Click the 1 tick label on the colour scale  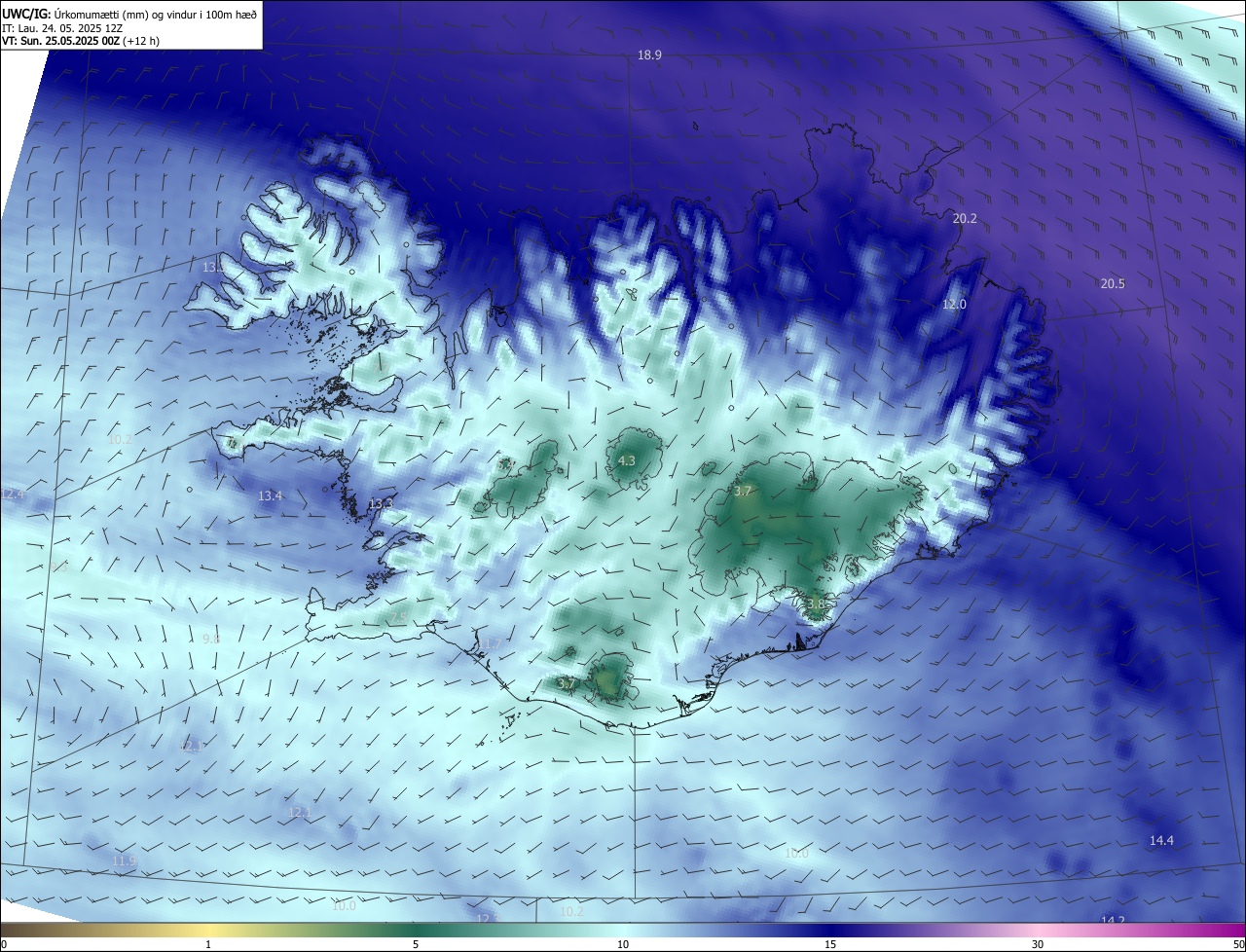coord(208,944)
